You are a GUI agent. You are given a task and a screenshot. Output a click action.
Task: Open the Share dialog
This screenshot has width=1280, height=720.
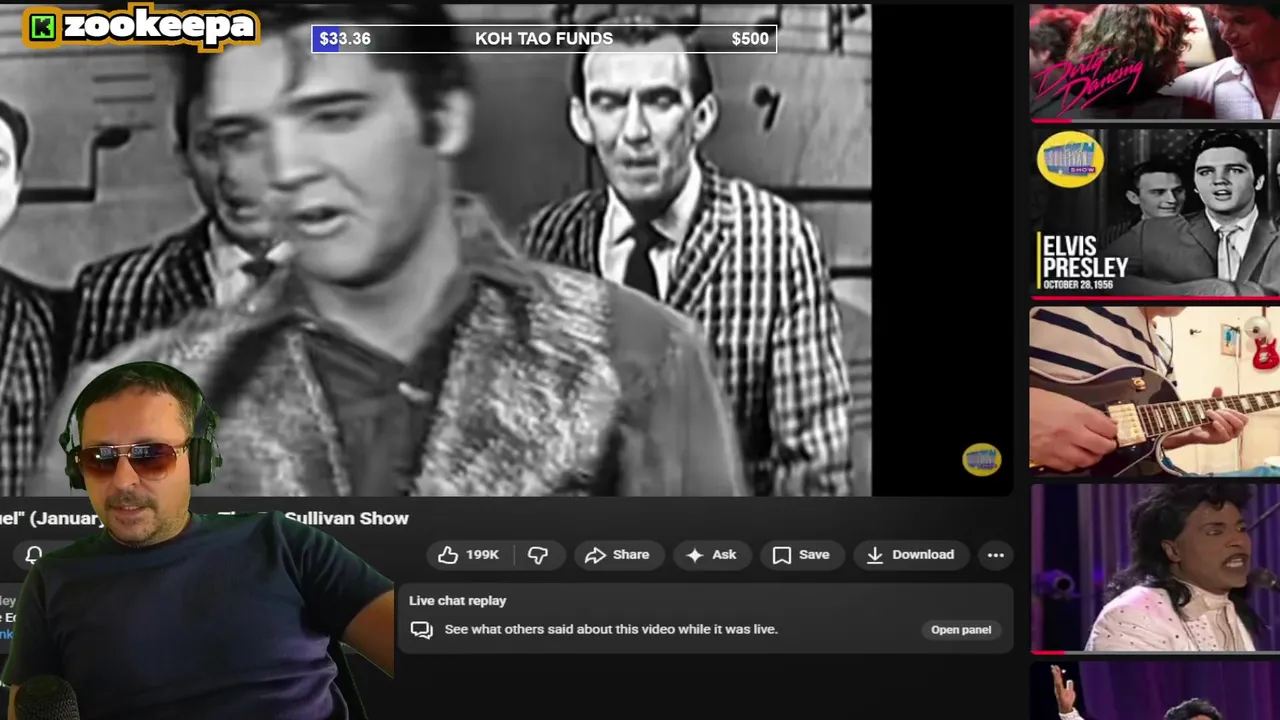pos(618,555)
